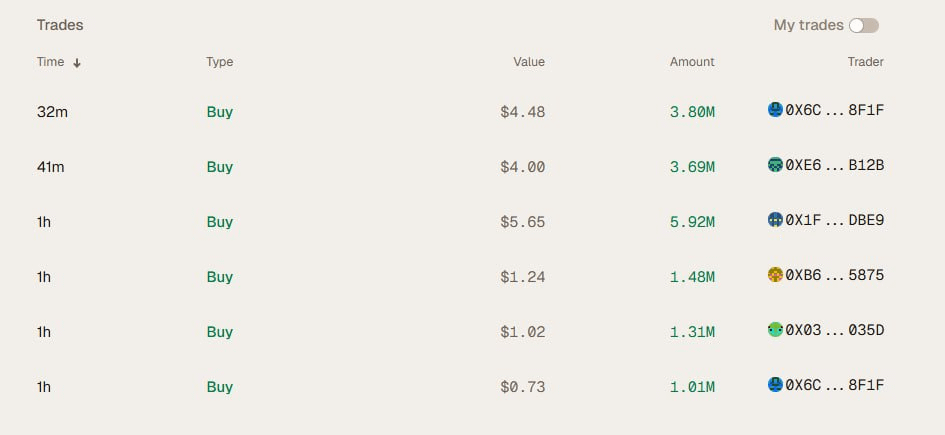Click the Amount column header
This screenshot has height=435, width=945.
coord(692,62)
